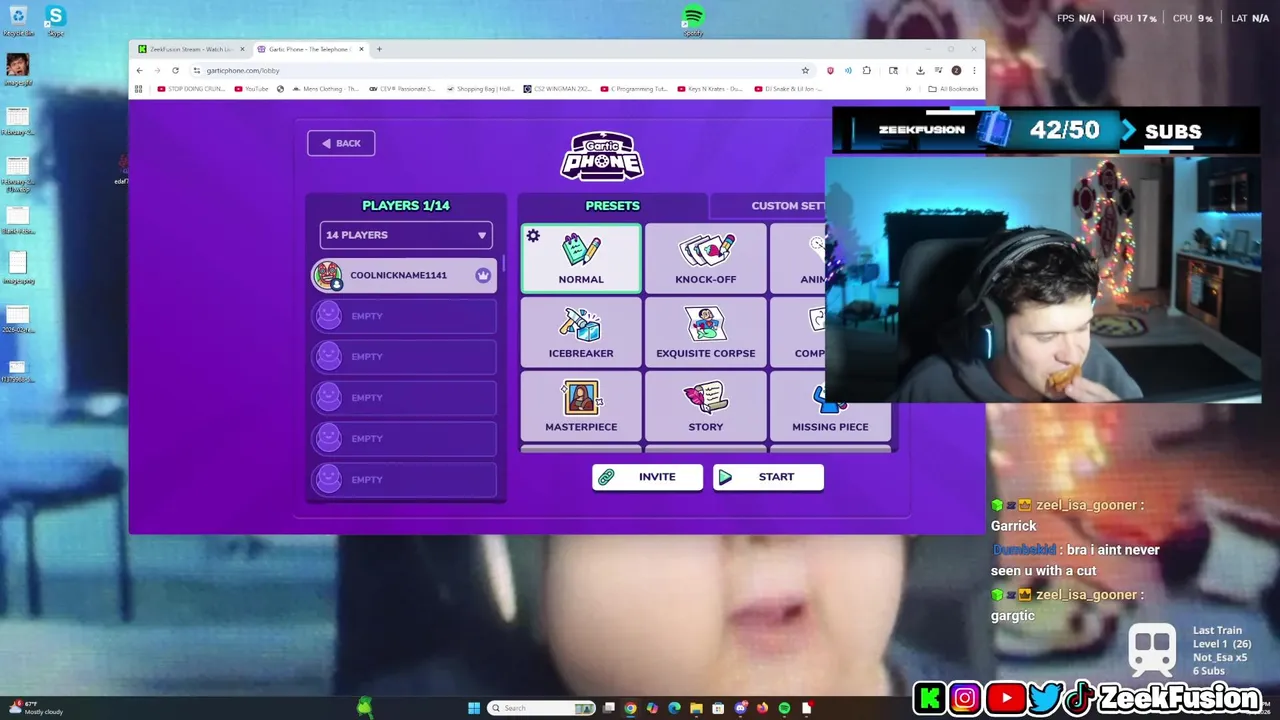Switch to ZeekFusion Stream browser tab
Image resolution: width=1280 pixels, height=720 pixels.
pos(191,49)
